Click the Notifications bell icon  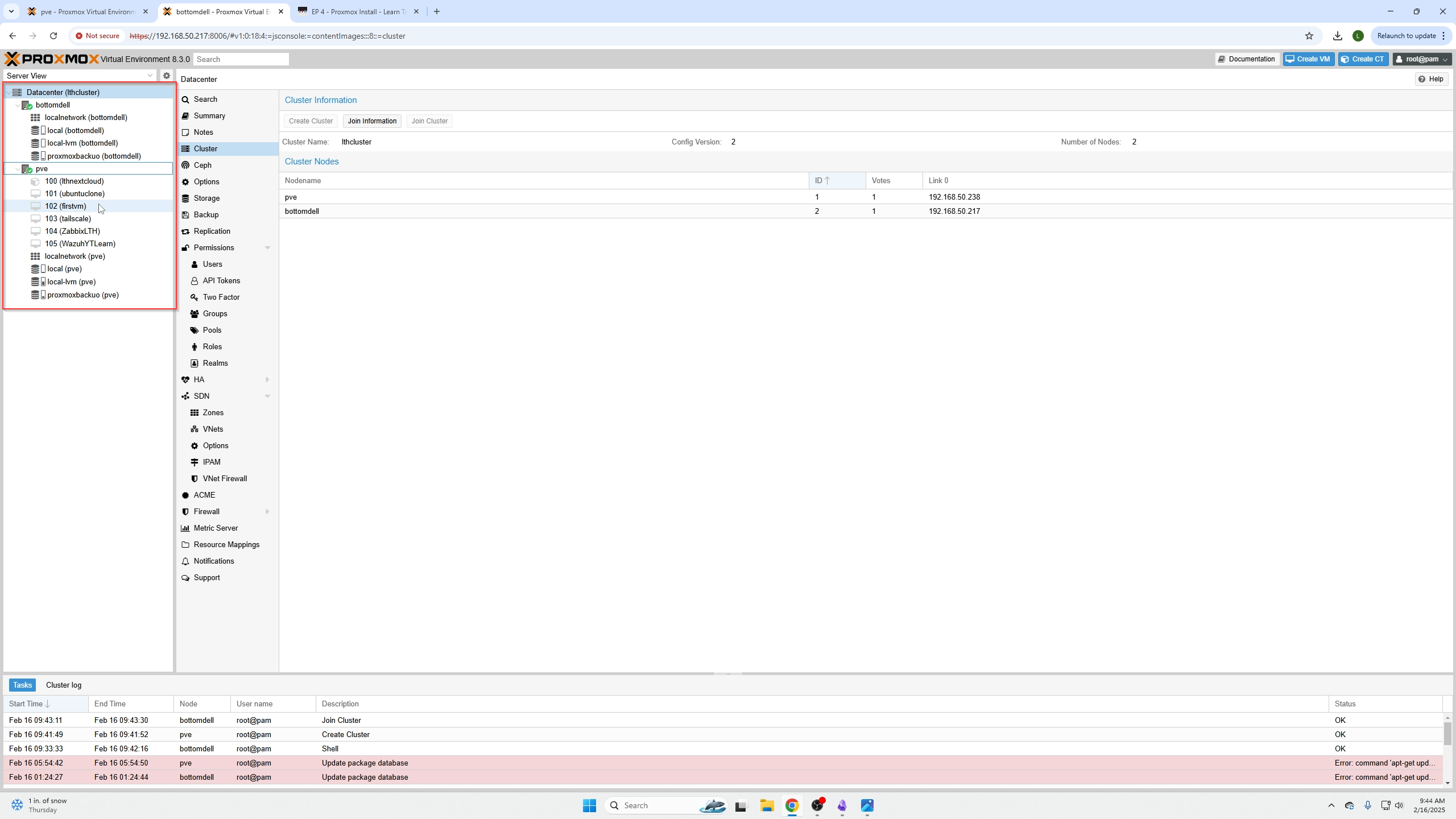(185, 561)
